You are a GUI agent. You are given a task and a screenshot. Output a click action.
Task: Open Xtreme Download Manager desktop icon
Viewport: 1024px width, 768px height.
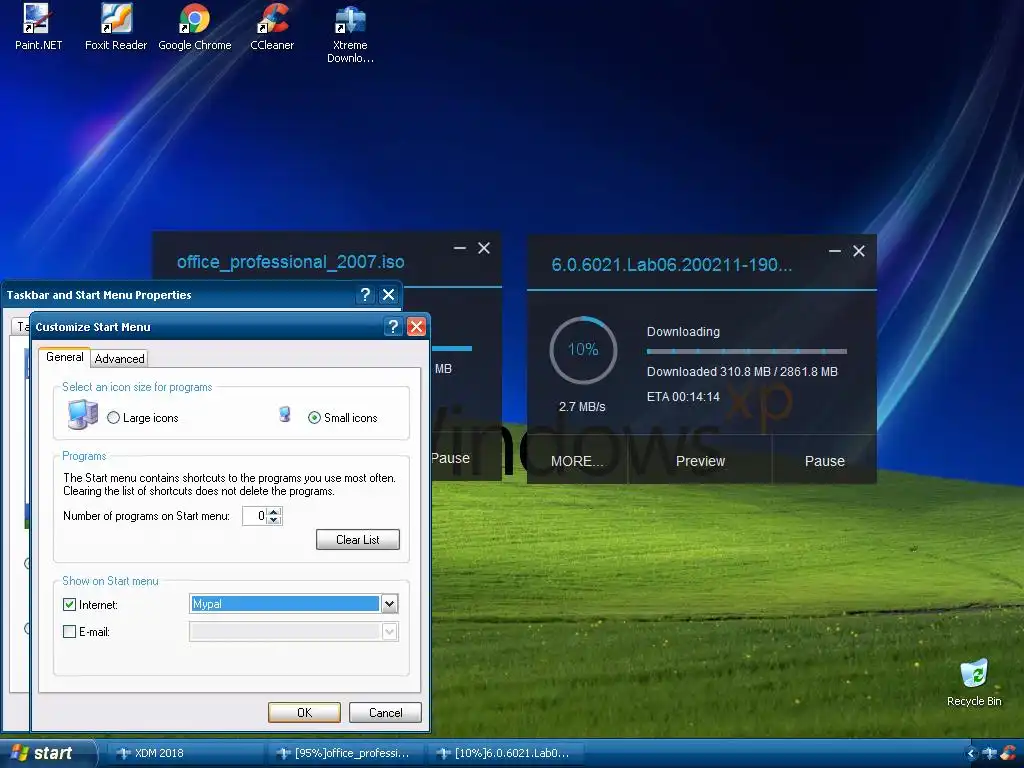(x=350, y=34)
